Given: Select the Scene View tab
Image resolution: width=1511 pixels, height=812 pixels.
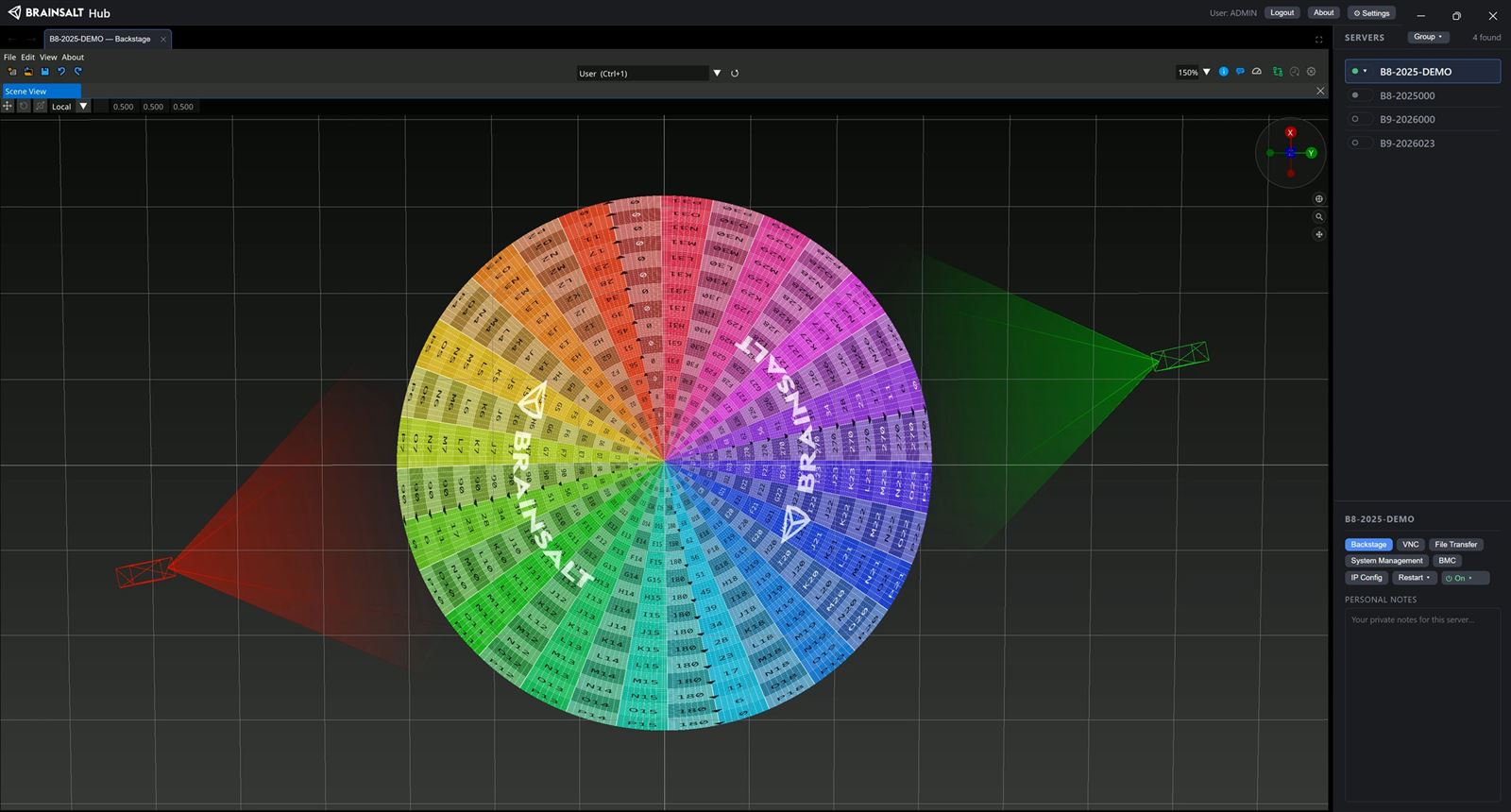Looking at the screenshot, I should tap(41, 92).
